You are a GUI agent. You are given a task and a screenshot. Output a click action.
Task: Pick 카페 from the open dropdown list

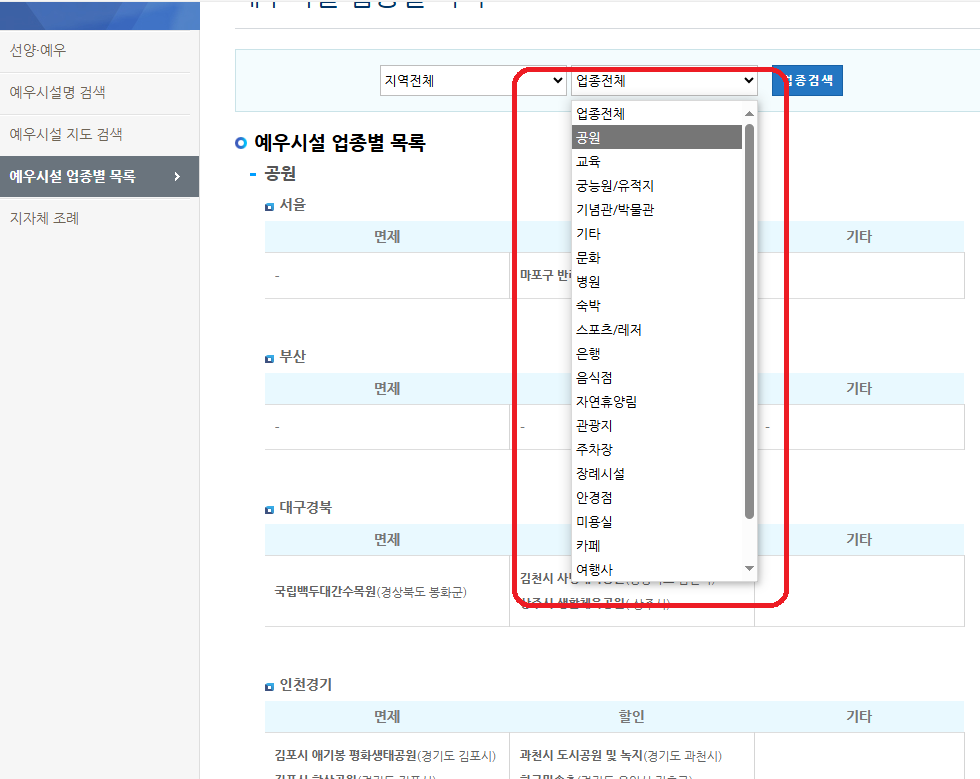(x=657, y=545)
